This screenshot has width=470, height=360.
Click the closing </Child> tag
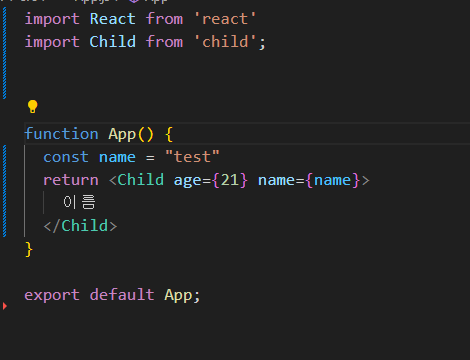[80, 226]
